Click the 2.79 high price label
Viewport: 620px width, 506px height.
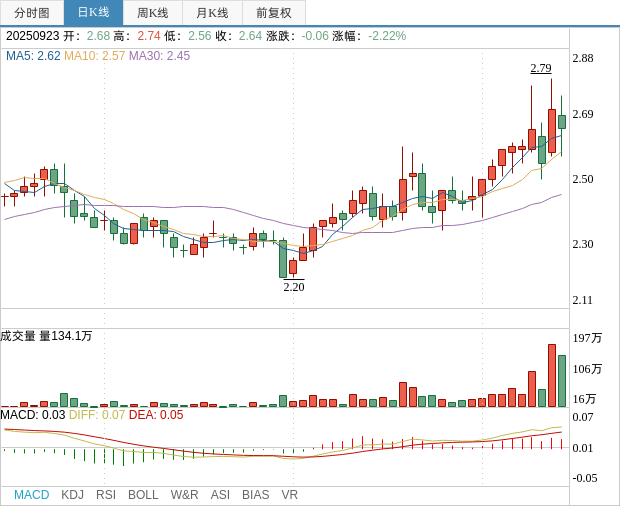pos(541,68)
